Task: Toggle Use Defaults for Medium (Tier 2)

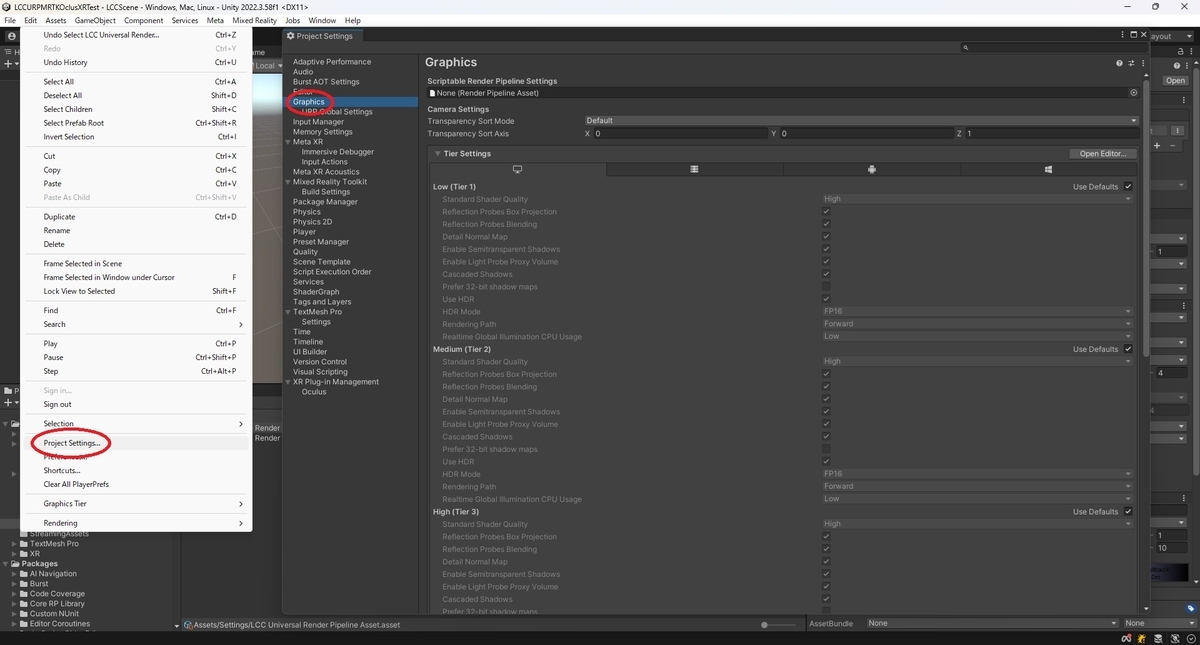Action: pyautogui.click(x=1128, y=349)
